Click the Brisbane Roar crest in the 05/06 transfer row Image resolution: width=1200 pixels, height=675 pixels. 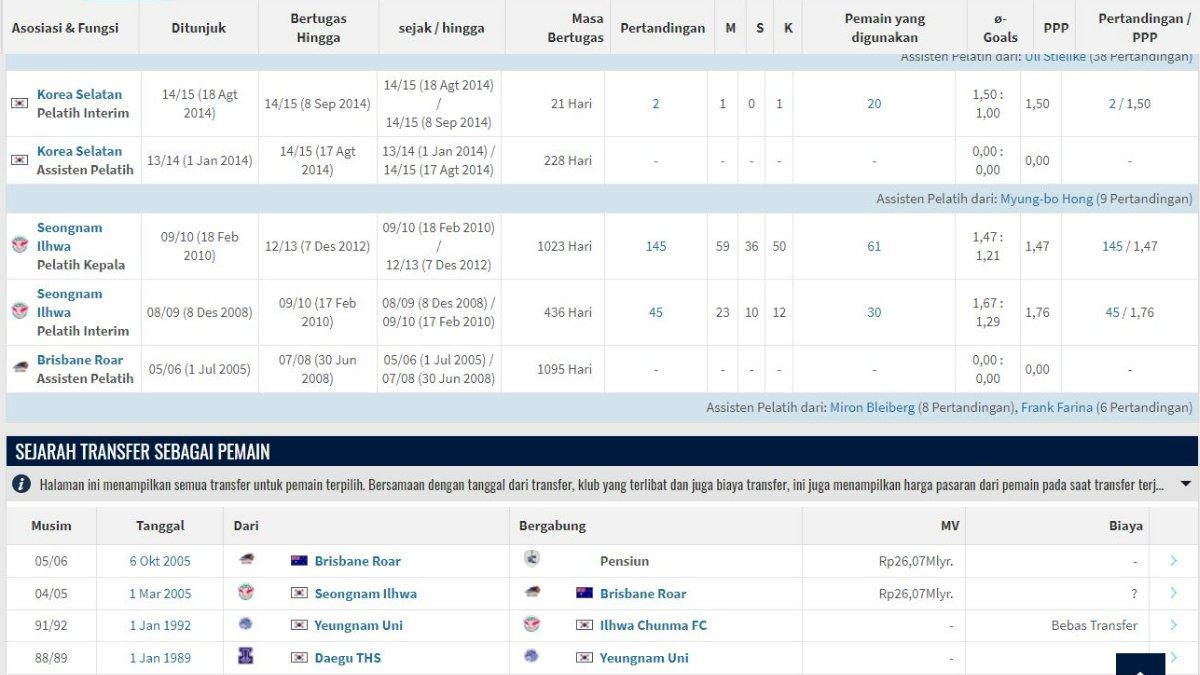246,560
